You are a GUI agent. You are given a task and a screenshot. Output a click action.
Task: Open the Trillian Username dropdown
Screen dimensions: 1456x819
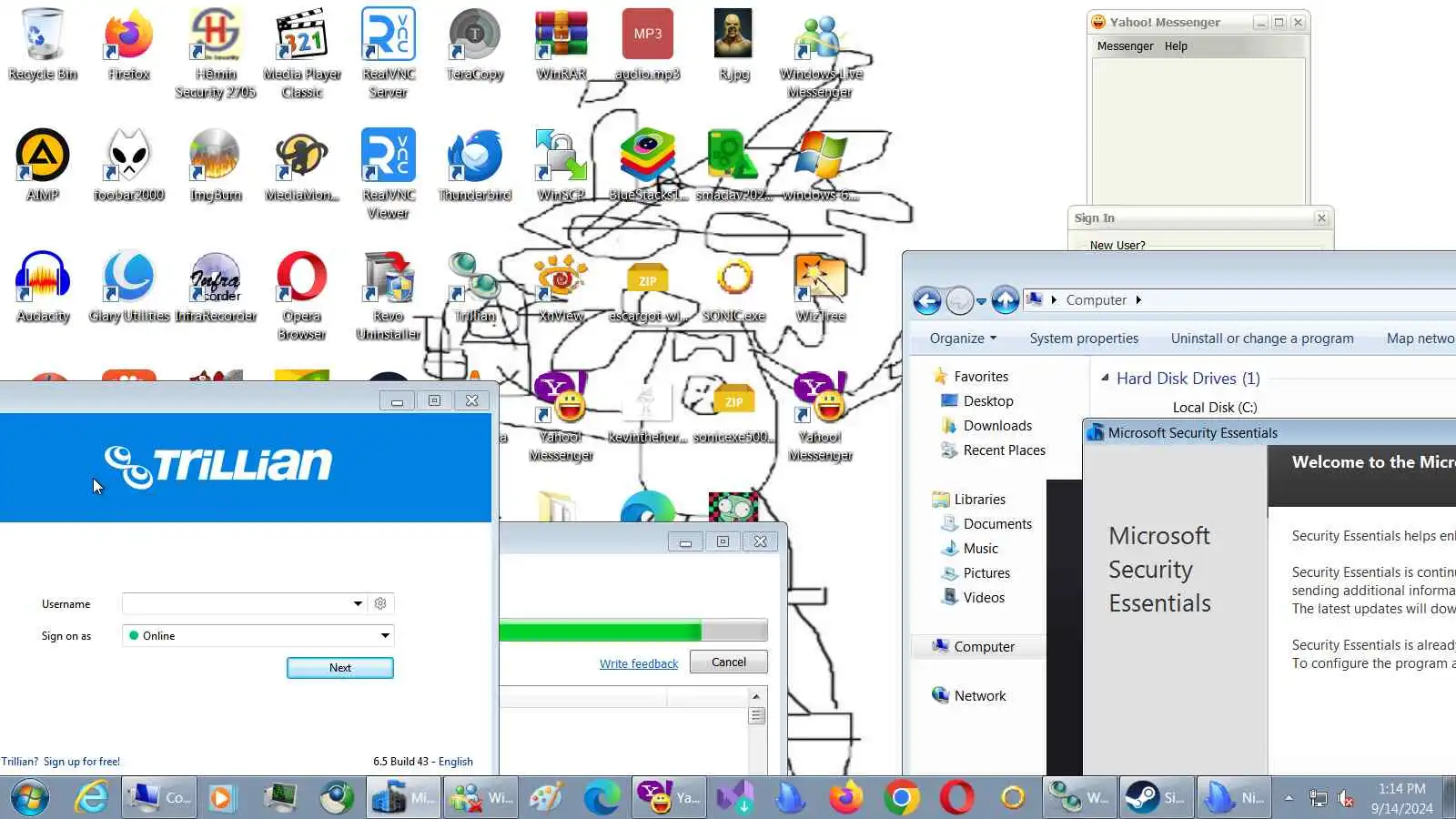[358, 603]
